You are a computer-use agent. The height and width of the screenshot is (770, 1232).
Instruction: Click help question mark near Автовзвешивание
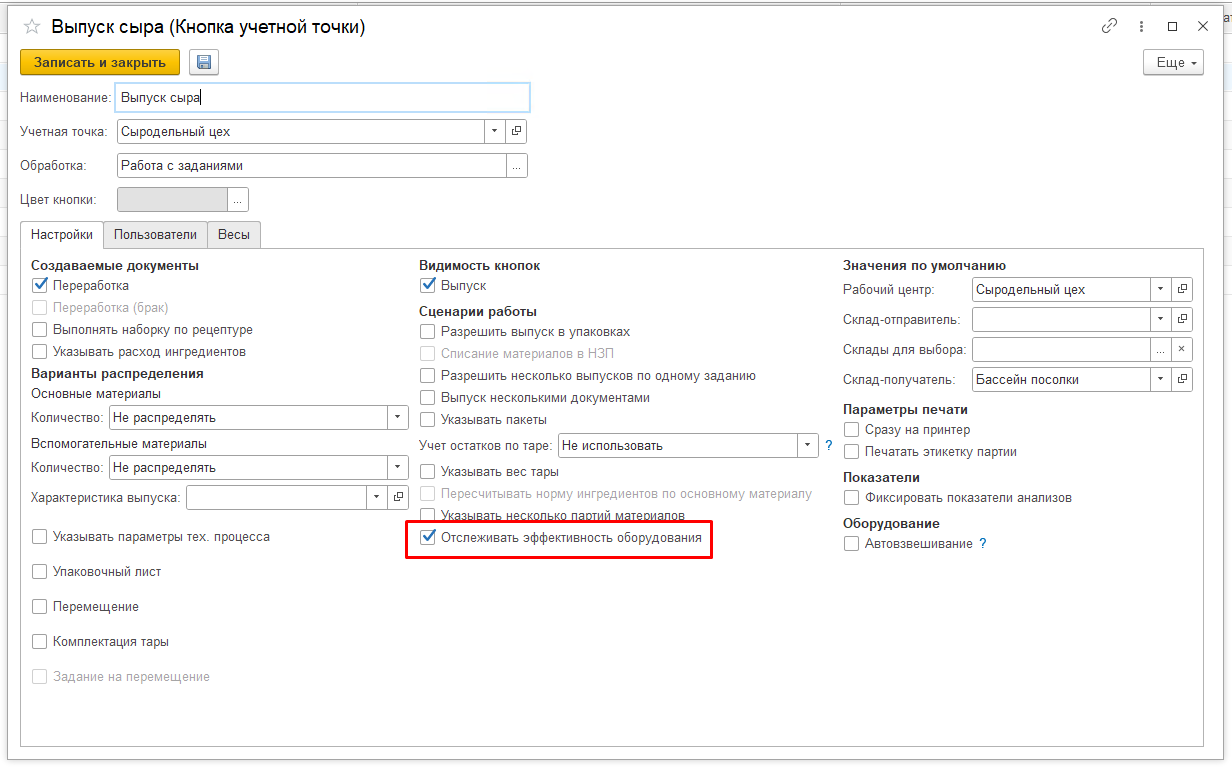coord(982,544)
